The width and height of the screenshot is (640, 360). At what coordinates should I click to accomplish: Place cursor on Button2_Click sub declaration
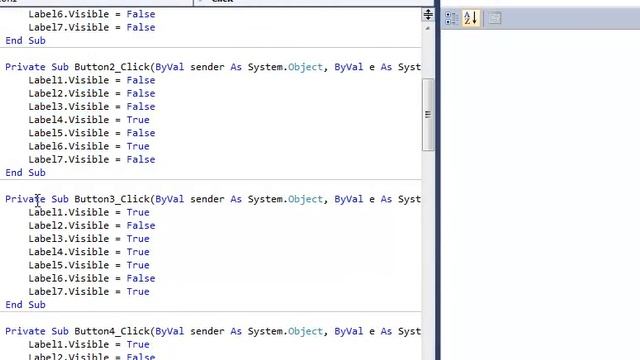[213, 67]
